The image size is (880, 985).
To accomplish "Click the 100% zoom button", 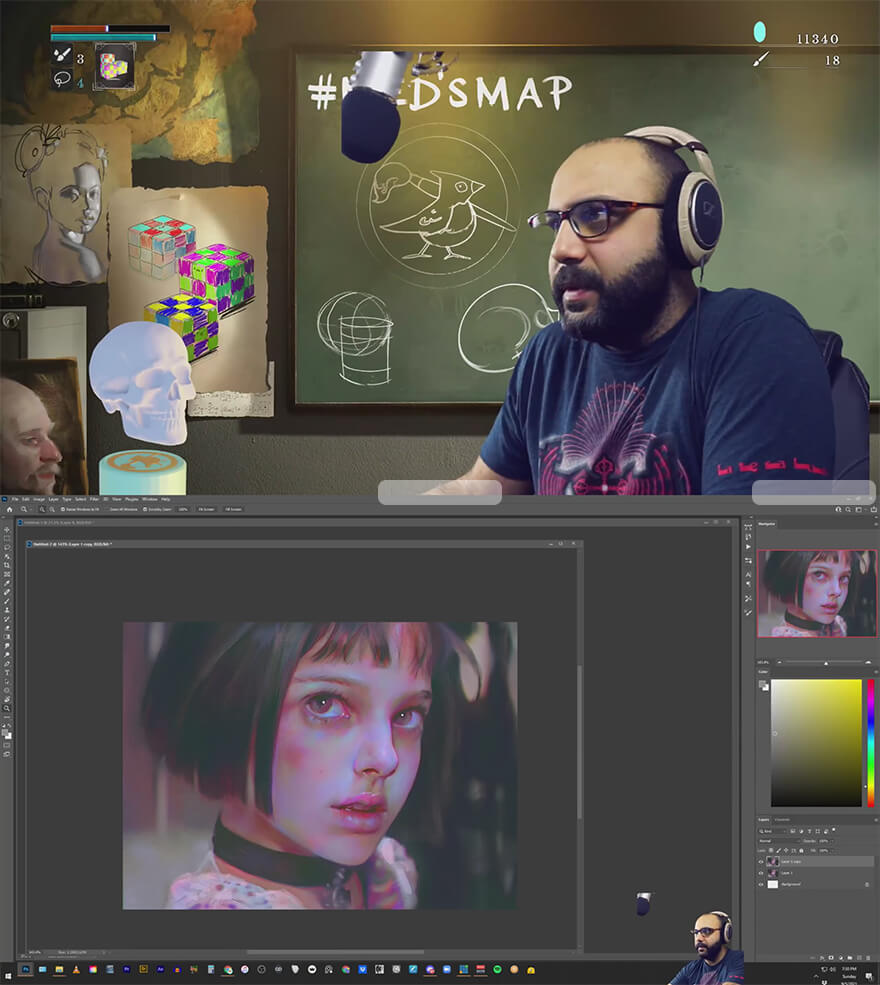I will [x=183, y=509].
